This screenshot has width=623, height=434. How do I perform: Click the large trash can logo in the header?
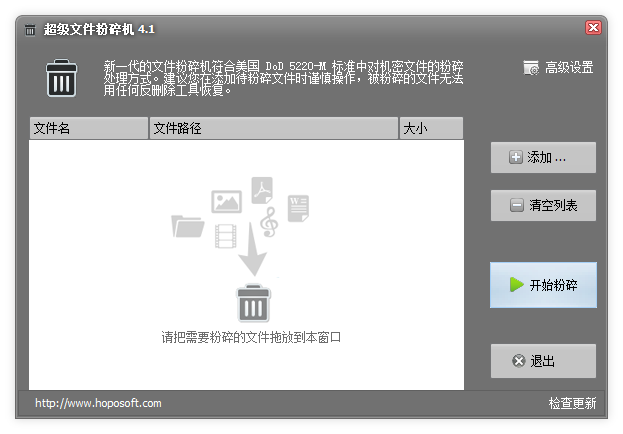click(62, 78)
